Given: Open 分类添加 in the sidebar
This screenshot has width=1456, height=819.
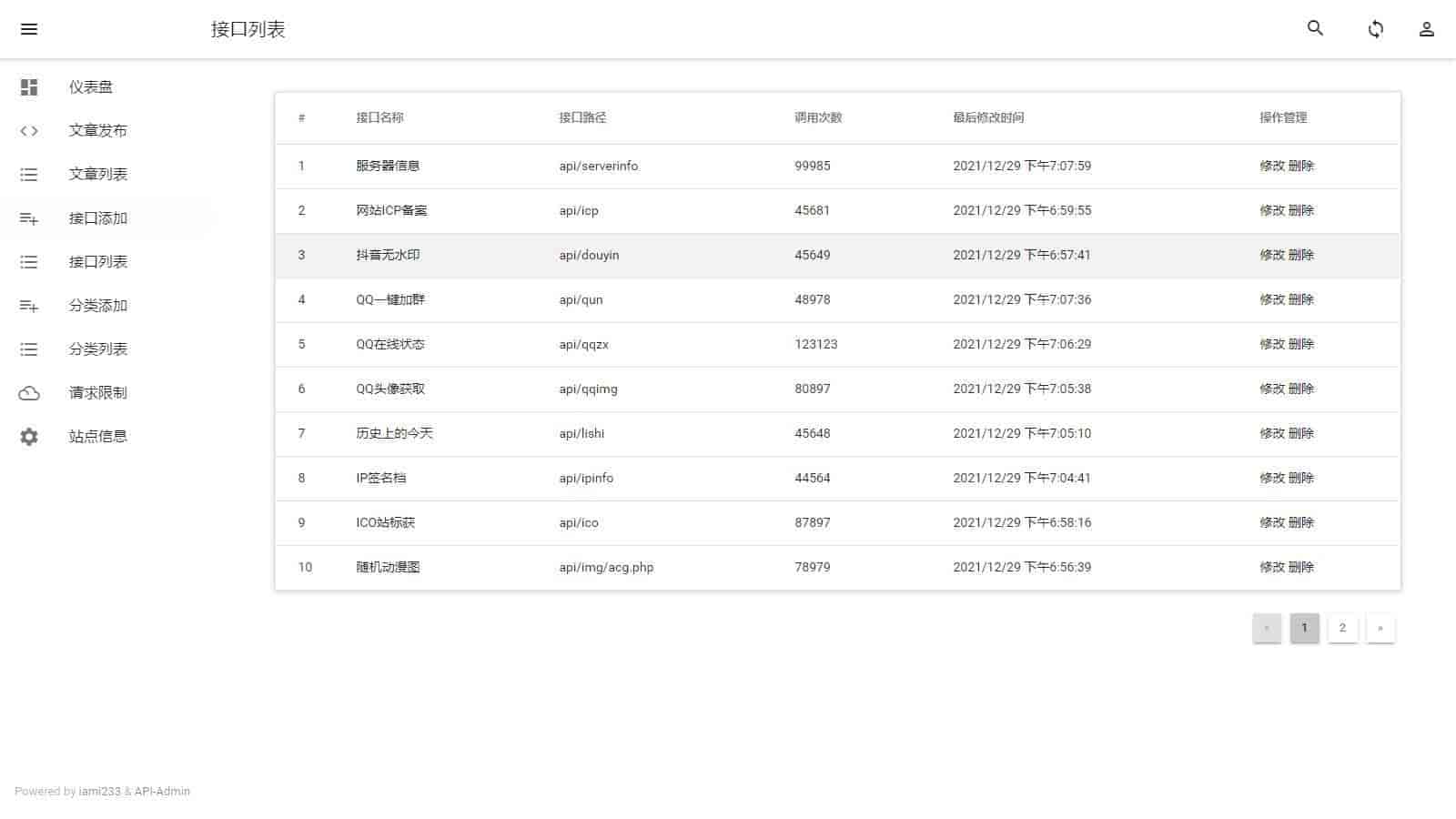Looking at the screenshot, I should [98, 306].
